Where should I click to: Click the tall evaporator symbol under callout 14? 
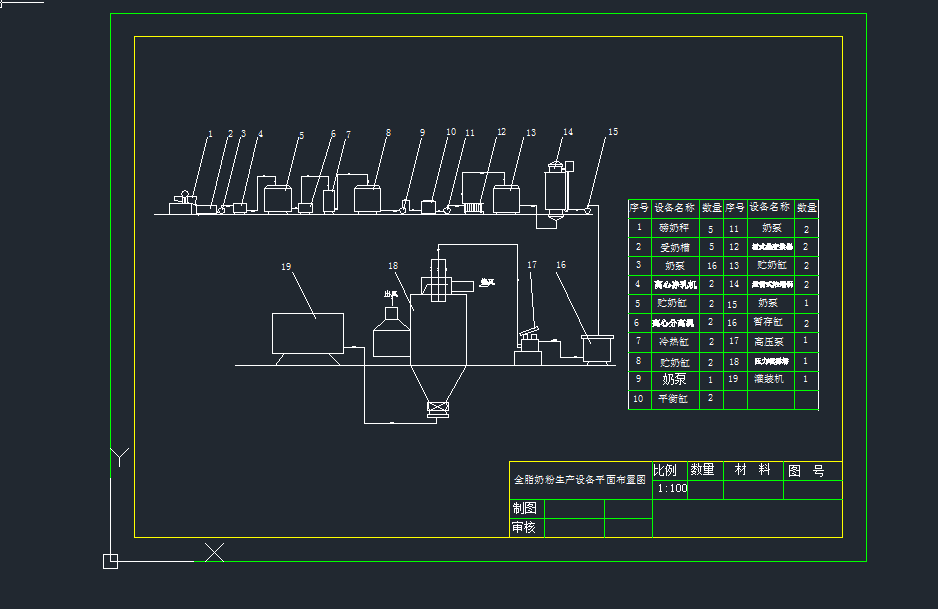click(555, 189)
